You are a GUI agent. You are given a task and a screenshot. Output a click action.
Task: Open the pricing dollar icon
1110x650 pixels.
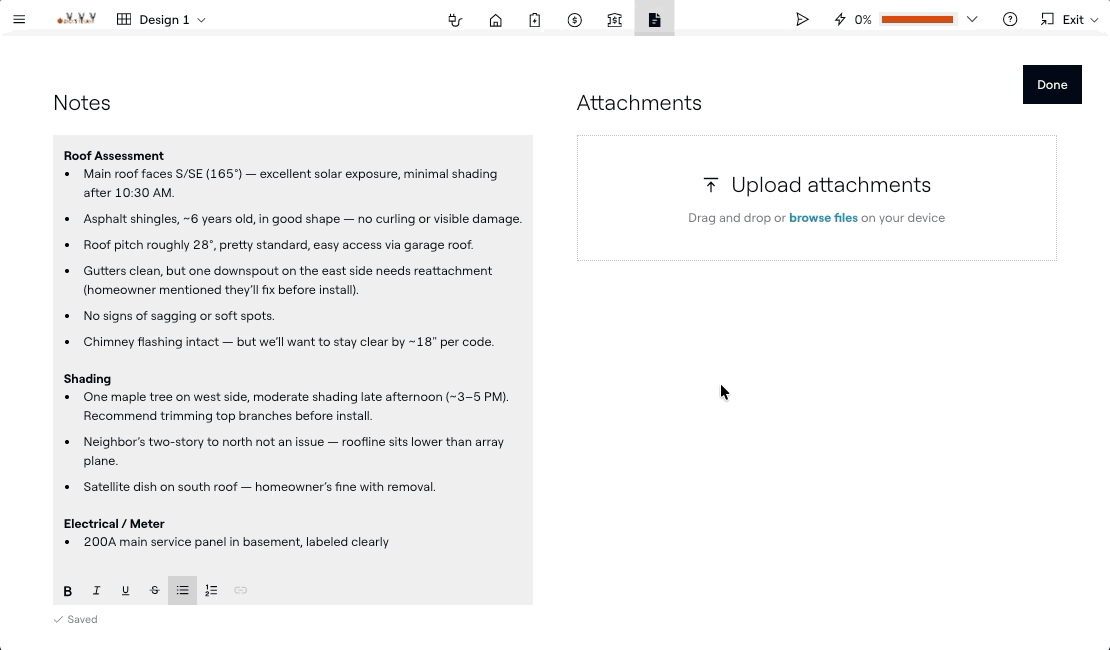[575, 19]
